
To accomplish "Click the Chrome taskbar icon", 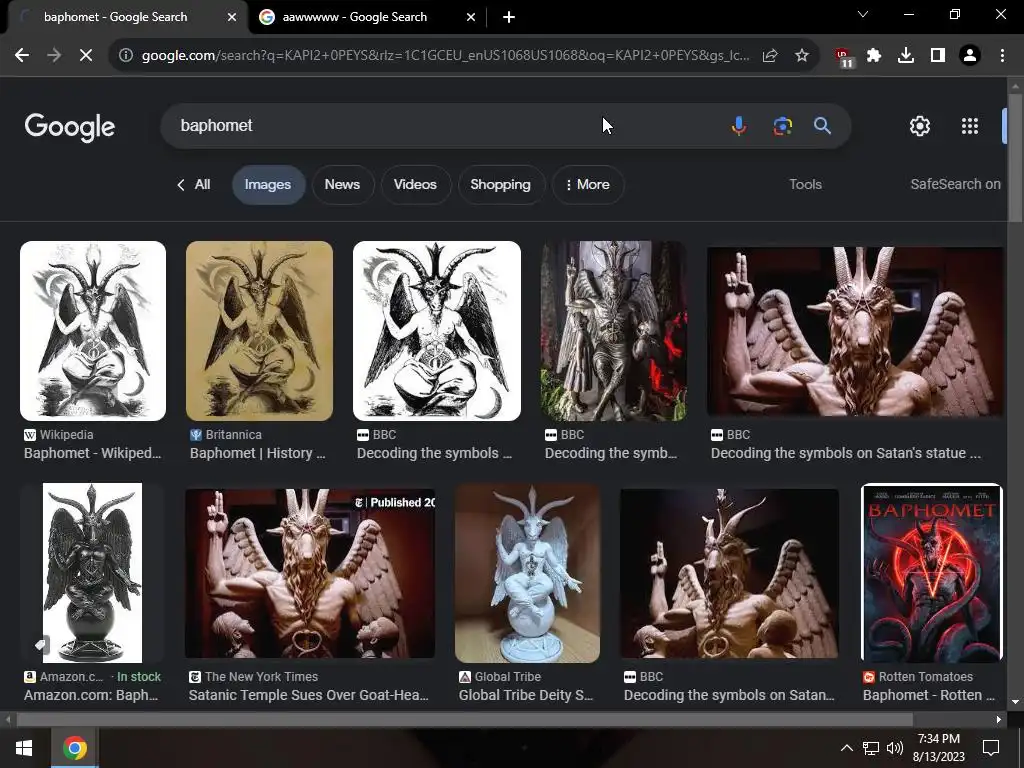I will [x=75, y=748].
